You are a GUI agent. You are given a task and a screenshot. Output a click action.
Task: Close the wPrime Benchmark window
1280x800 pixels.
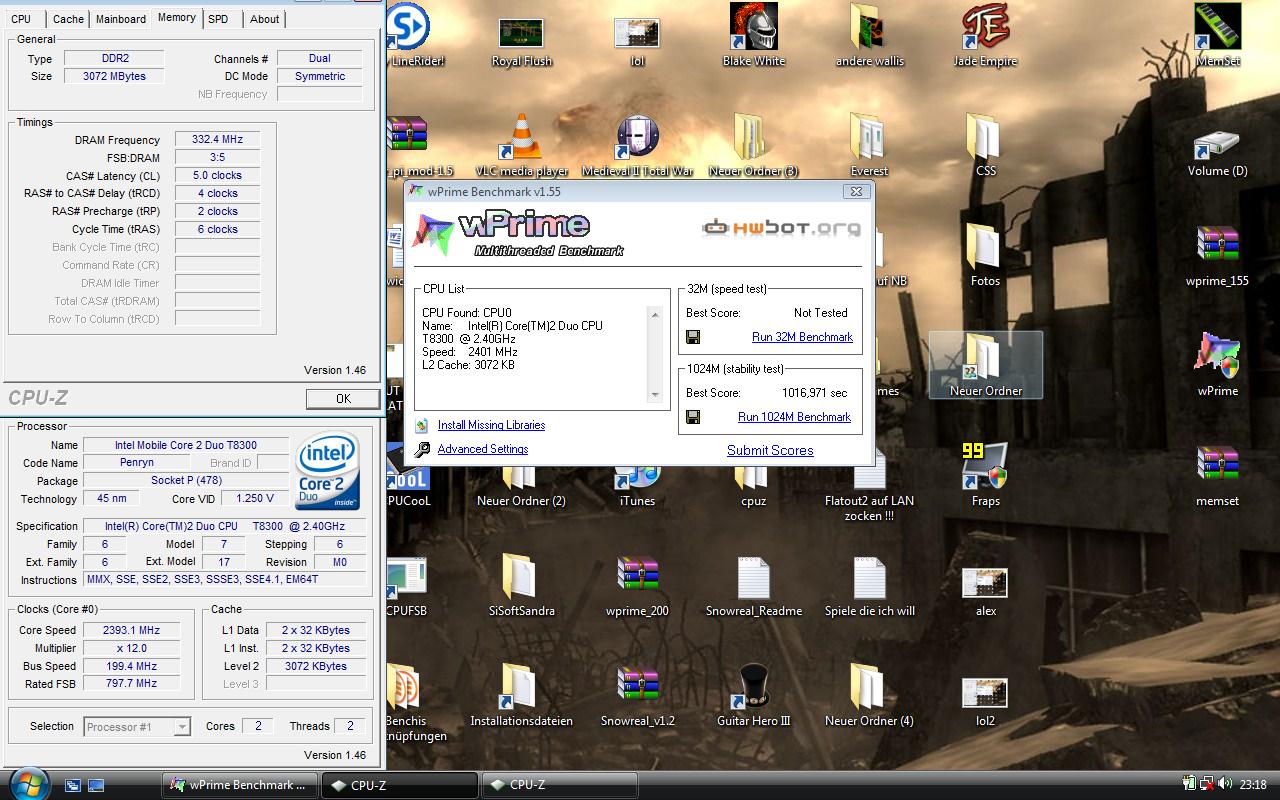pos(856,191)
